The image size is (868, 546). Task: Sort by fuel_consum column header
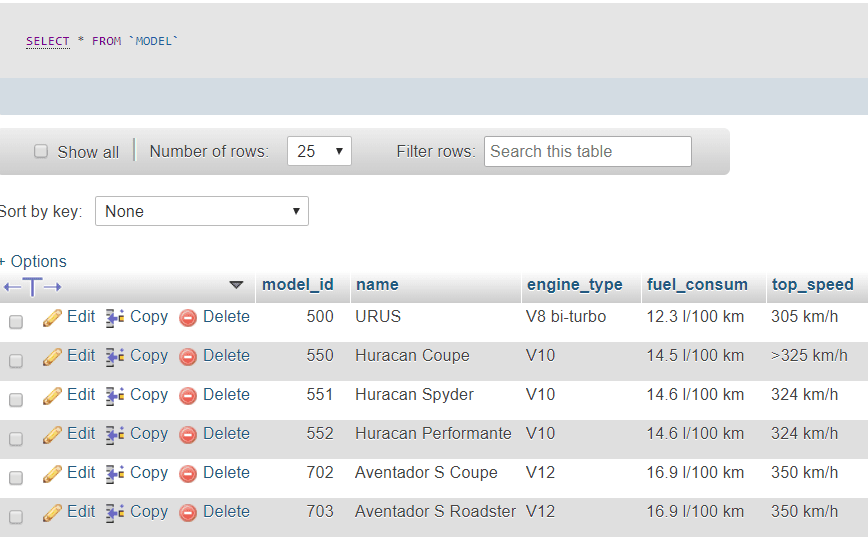[x=698, y=285]
